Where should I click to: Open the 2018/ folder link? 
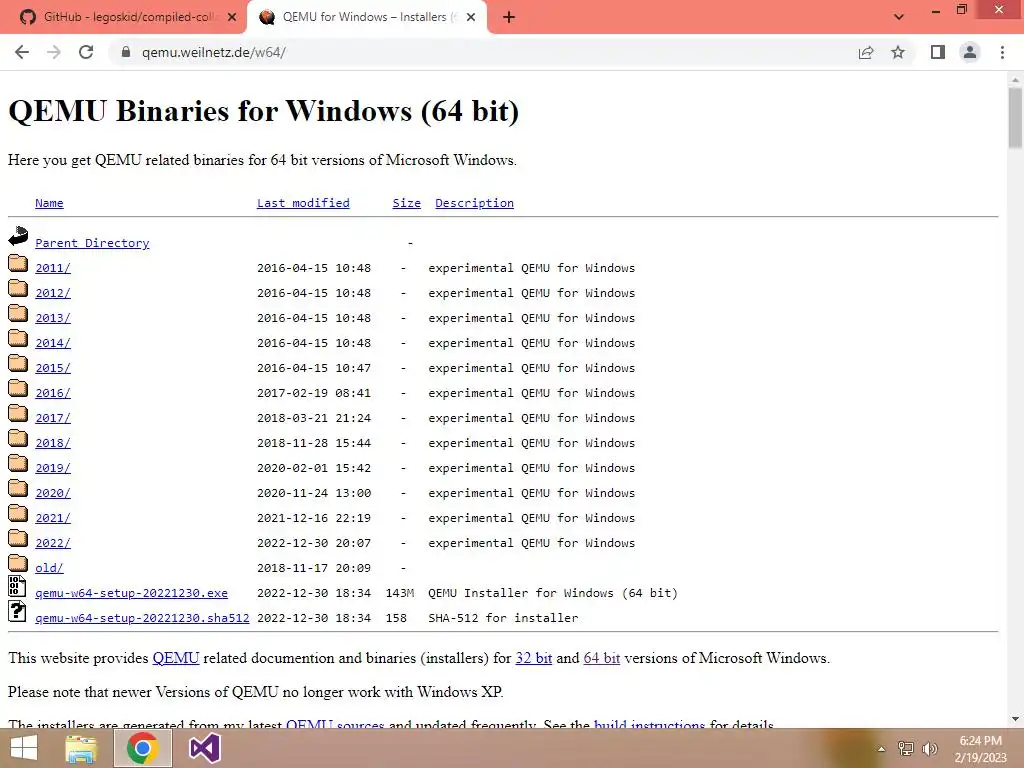53,443
